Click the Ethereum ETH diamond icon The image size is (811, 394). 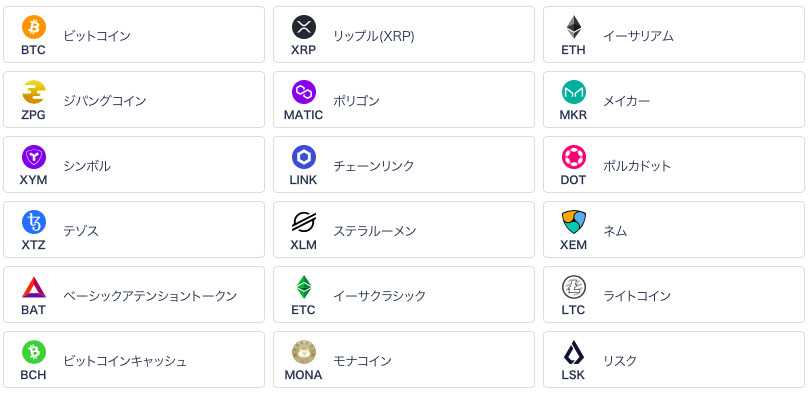pos(574,27)
